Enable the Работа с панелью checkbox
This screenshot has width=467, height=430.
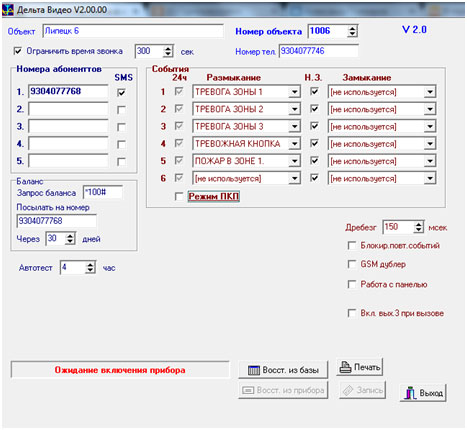click(352, 284)
